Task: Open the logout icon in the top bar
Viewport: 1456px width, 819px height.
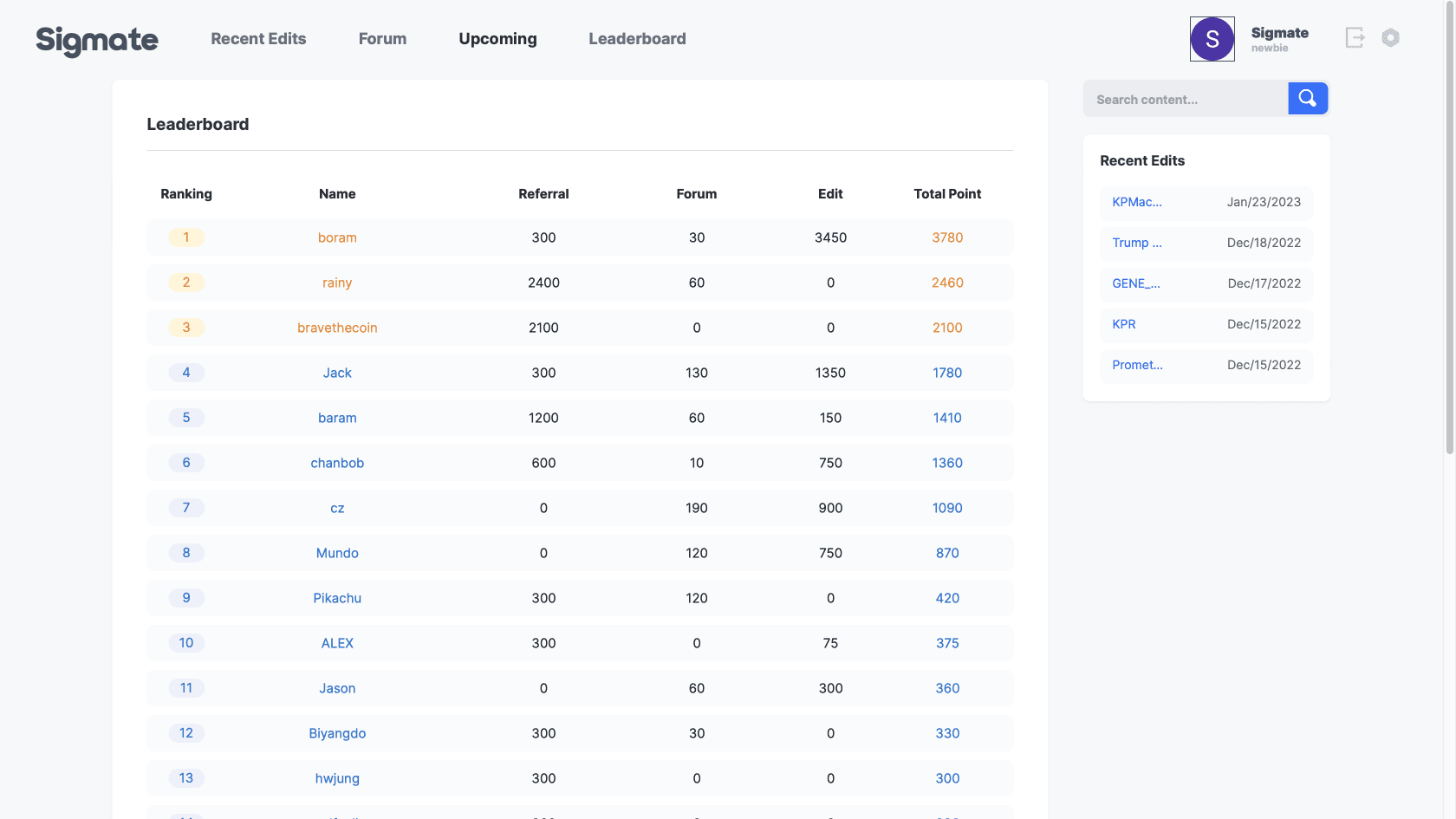Action: click(x=1354, y=37)
